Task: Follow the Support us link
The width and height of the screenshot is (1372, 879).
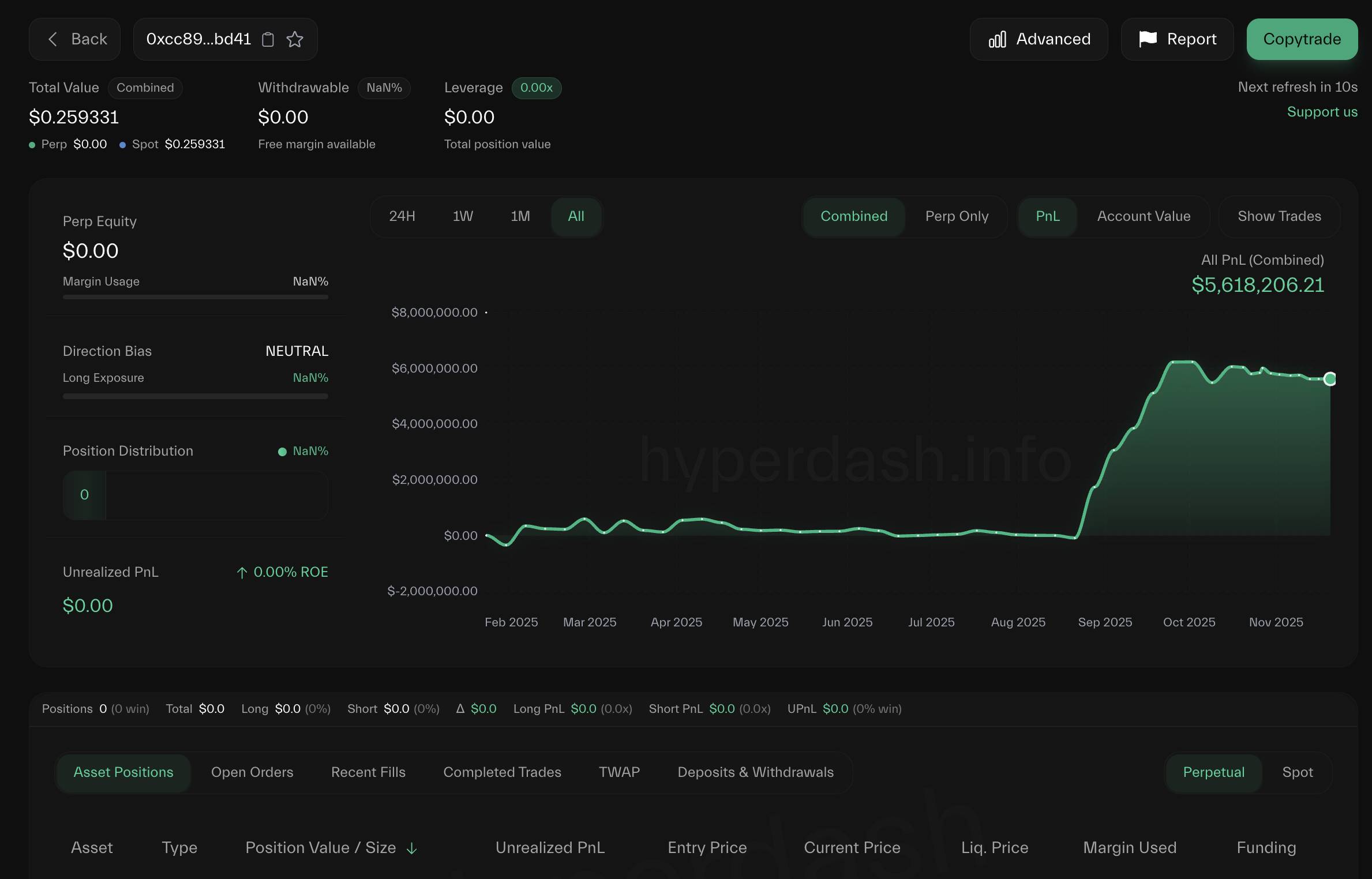Action: (1322, 112)
